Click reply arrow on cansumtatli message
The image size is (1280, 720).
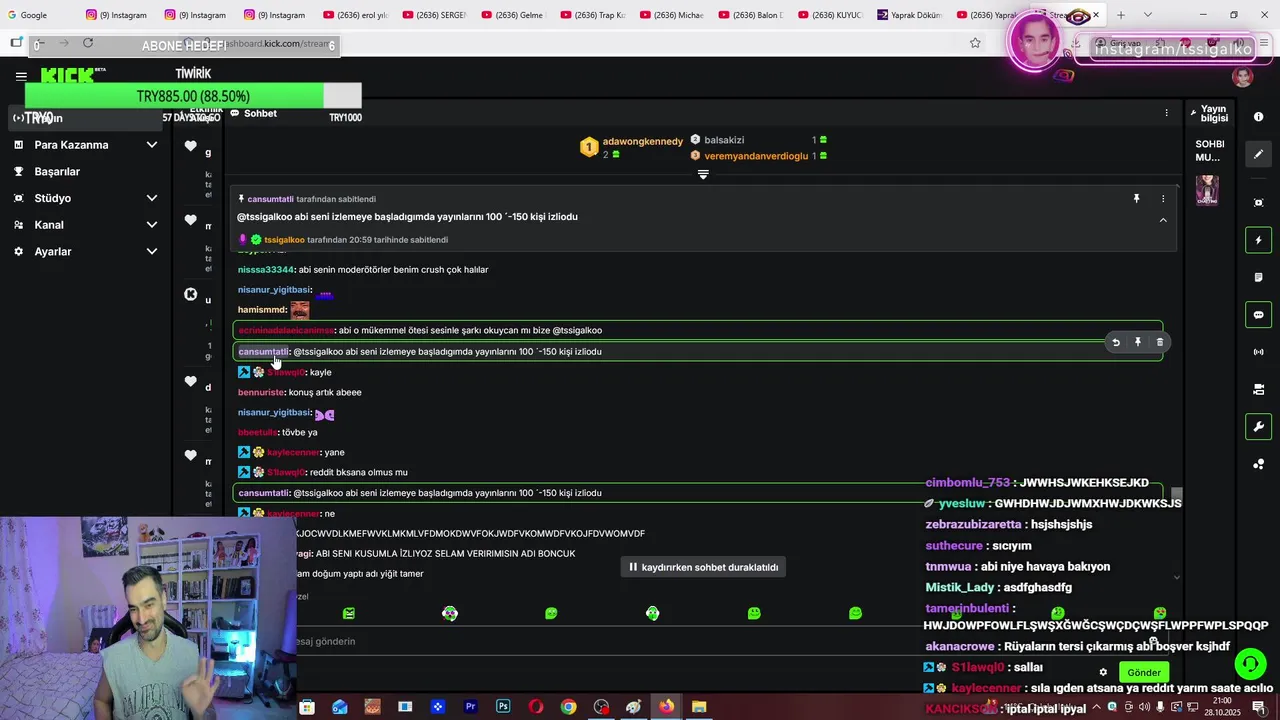(1116, 342)
